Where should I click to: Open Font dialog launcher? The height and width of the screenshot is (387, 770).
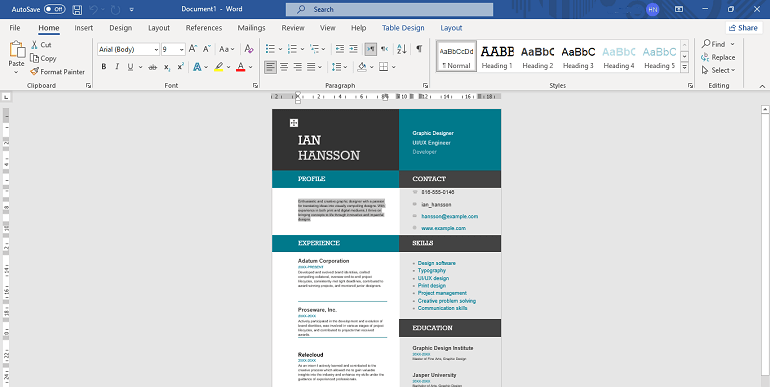tap(255, 85)
